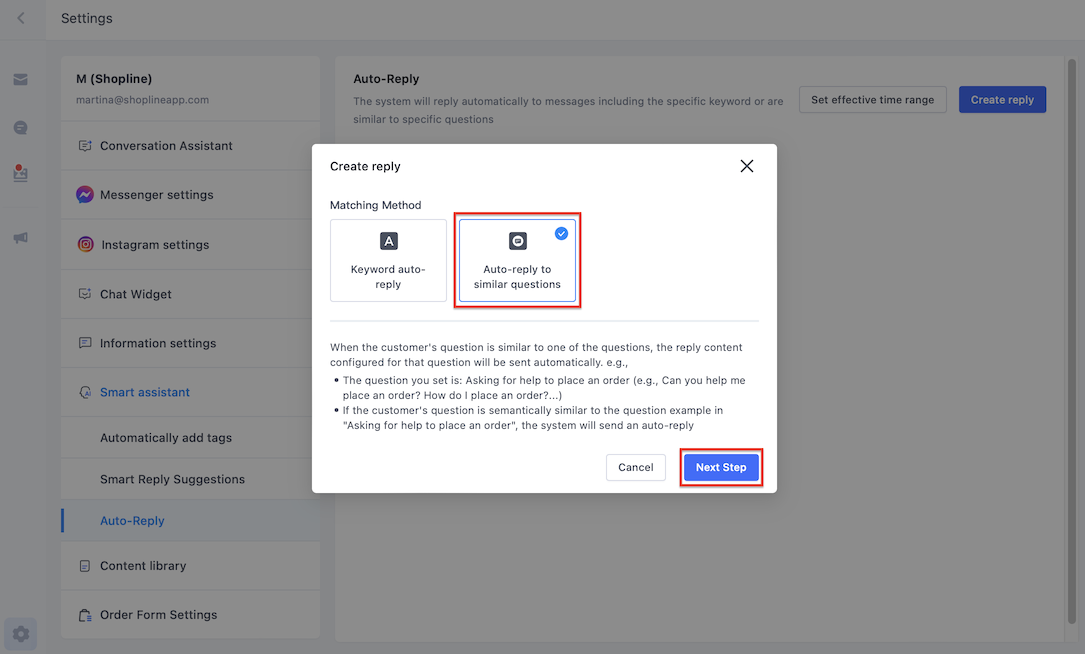The width and height of the screenshot is (1085, 654).
Task: Select the Auto-Reply submenu item
Action: 190,521
